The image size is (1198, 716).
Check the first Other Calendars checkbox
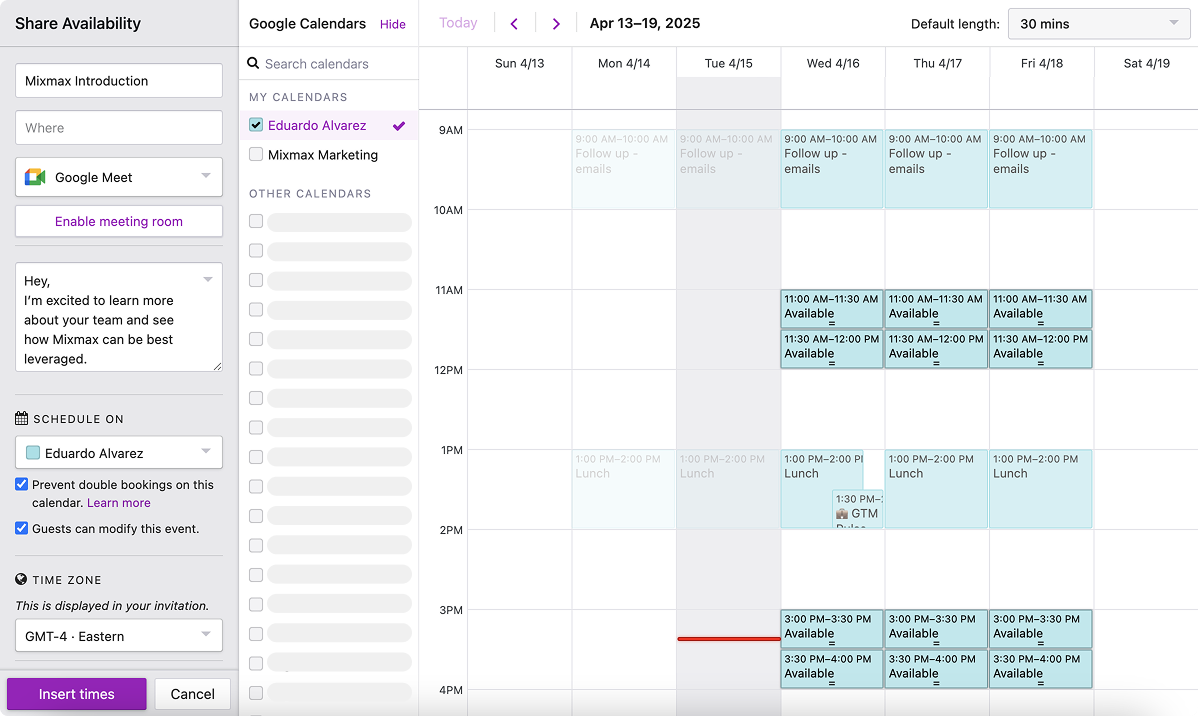(x=256, y=222)
